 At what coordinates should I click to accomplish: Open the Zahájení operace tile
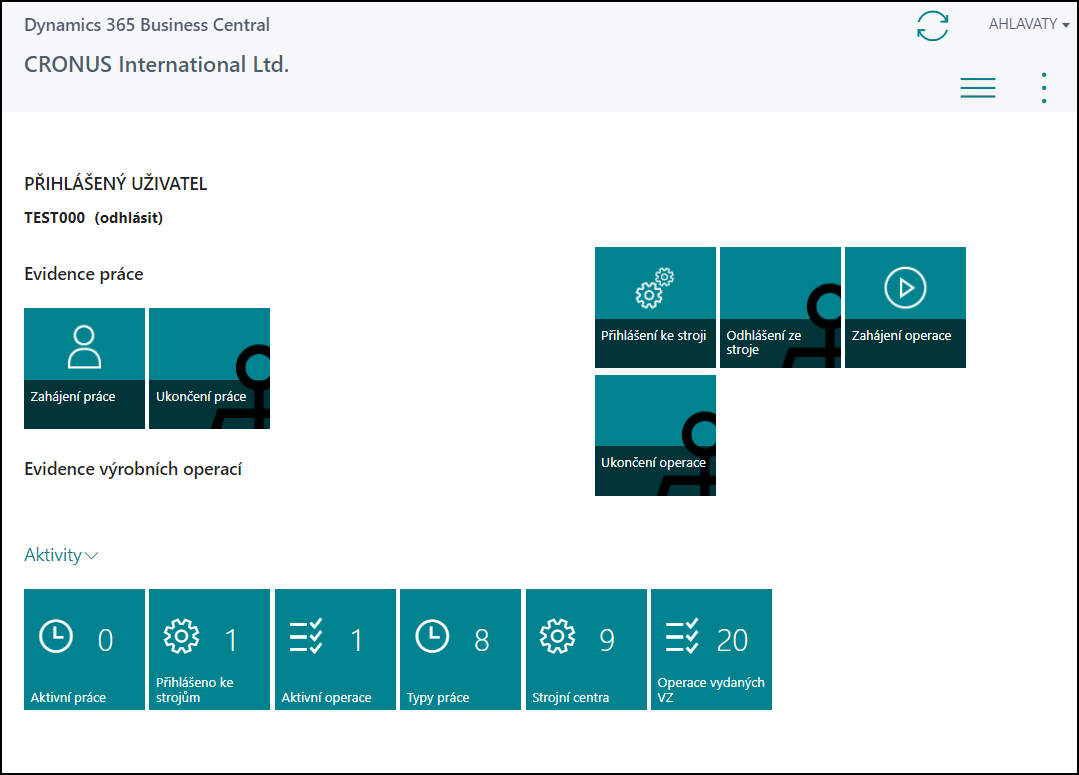(x=906, y=308)
